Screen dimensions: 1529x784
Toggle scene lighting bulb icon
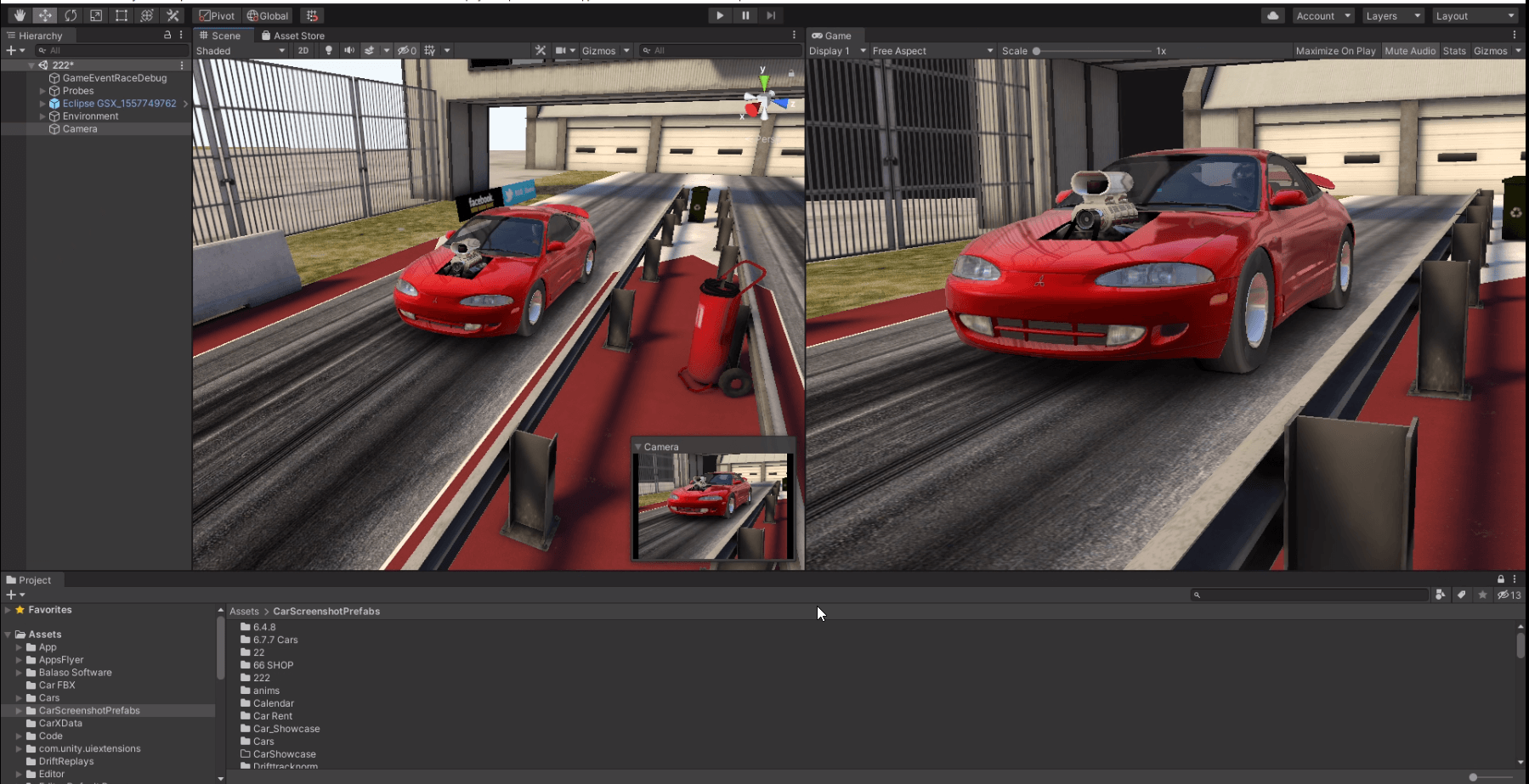coord(329,51)
